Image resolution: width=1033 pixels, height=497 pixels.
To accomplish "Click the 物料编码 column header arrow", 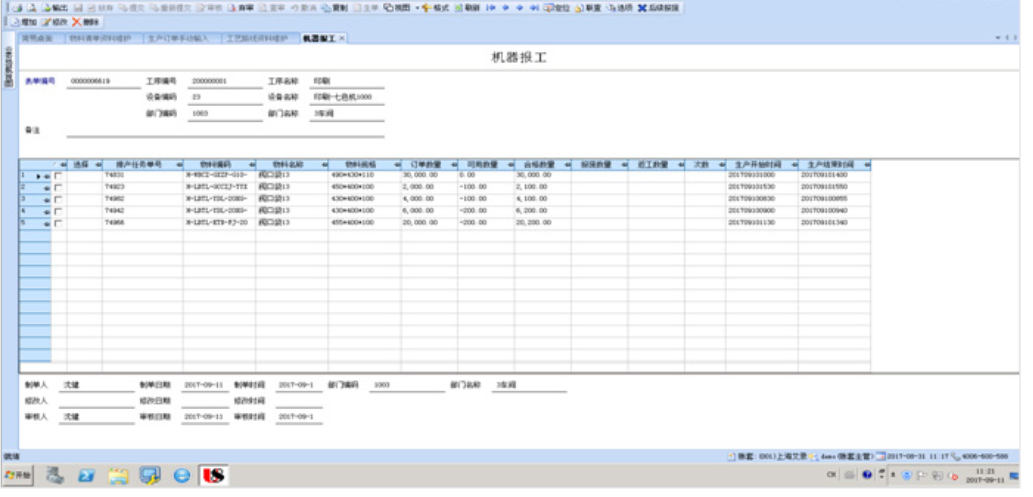I will point(252,165).
